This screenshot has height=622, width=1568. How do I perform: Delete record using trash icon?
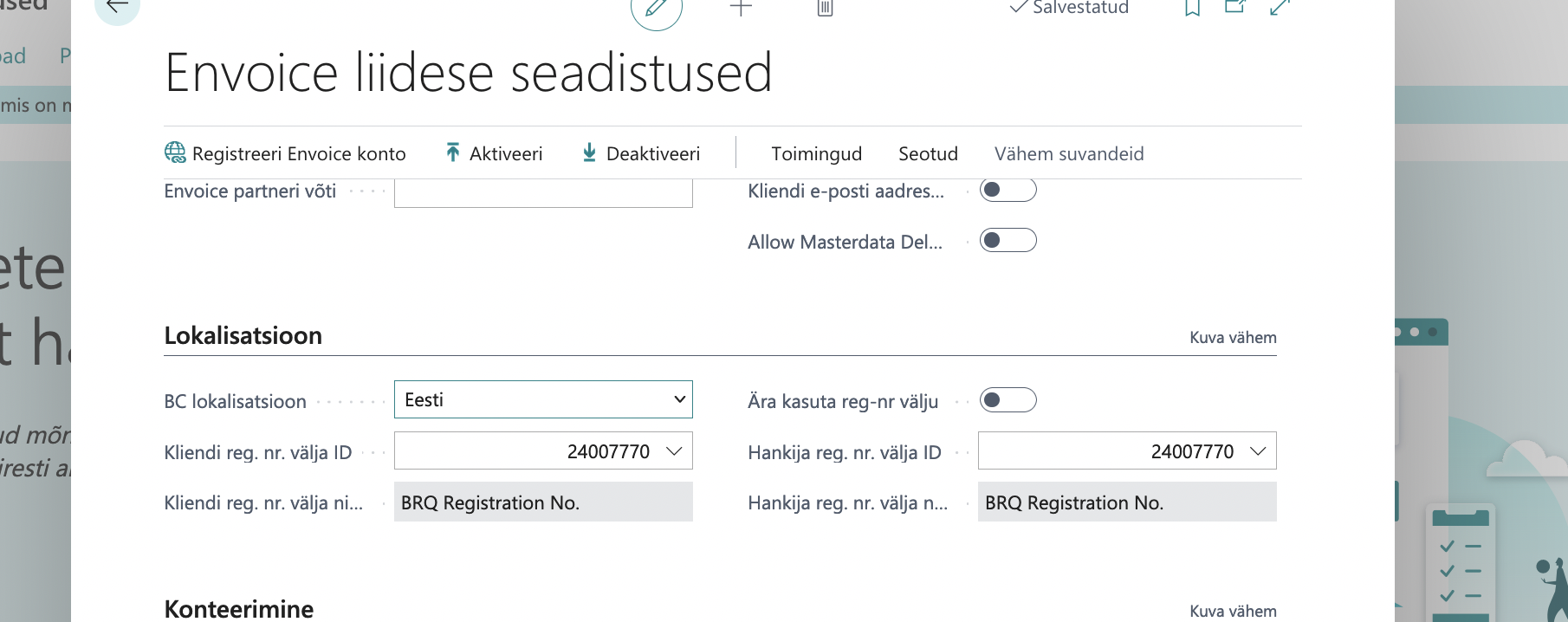(825, 8)
